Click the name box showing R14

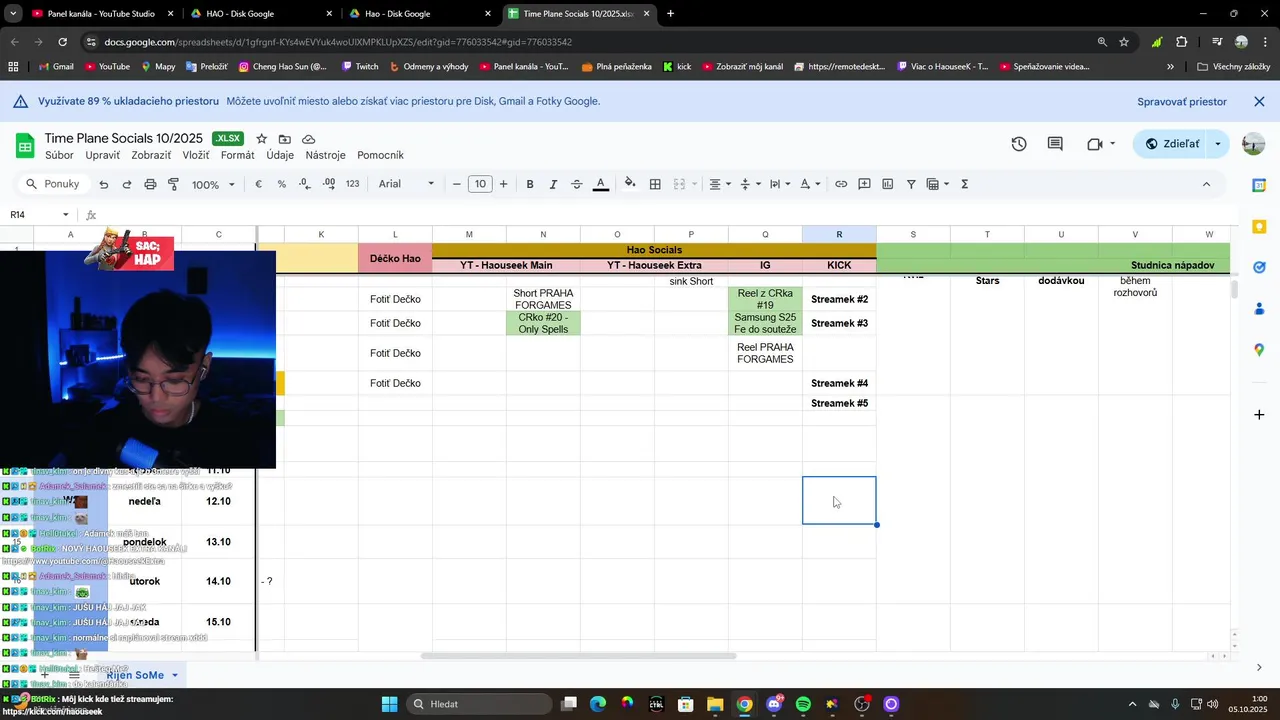pyautogui.click(x=38, y=215)
